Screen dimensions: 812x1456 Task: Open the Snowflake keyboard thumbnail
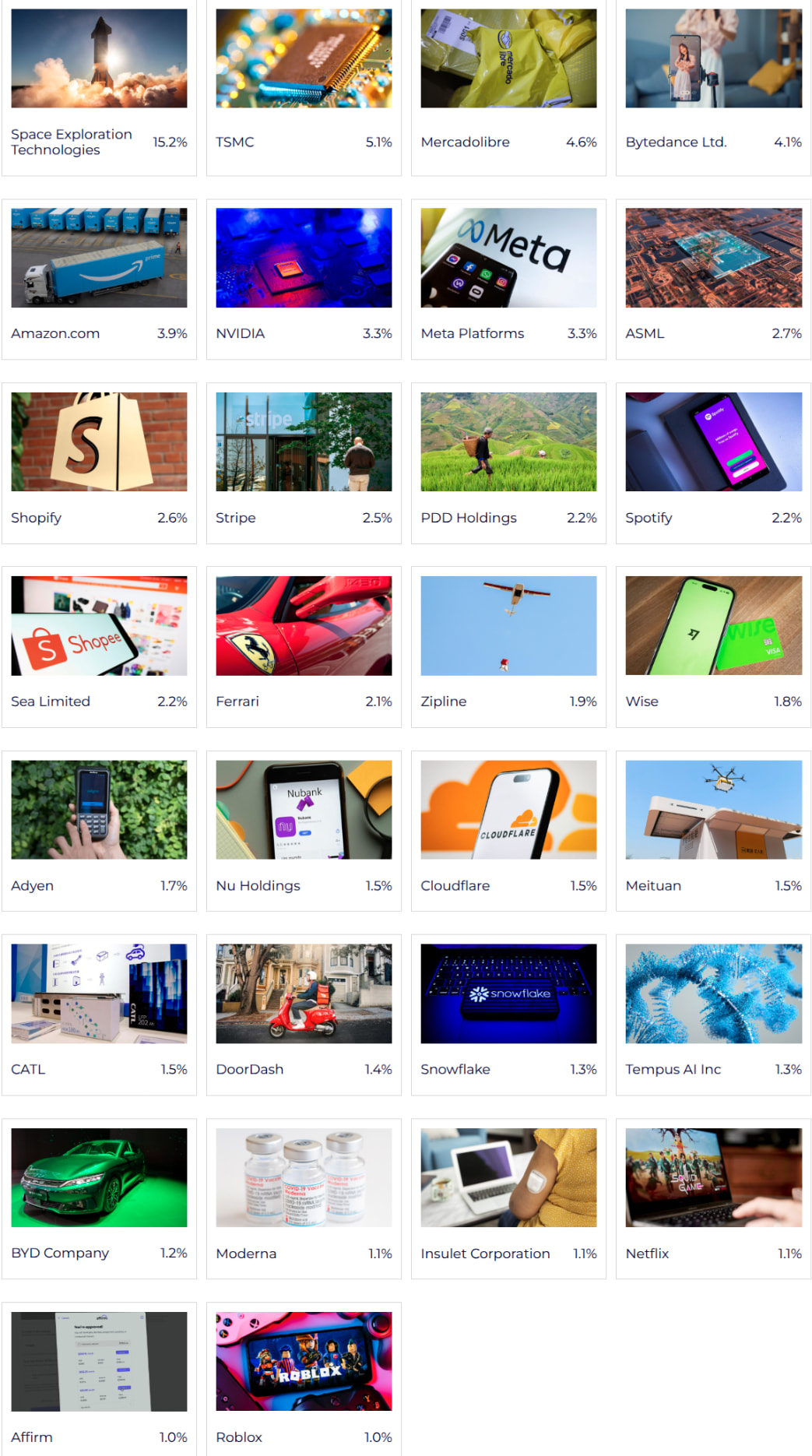click(x=508, y=994)
